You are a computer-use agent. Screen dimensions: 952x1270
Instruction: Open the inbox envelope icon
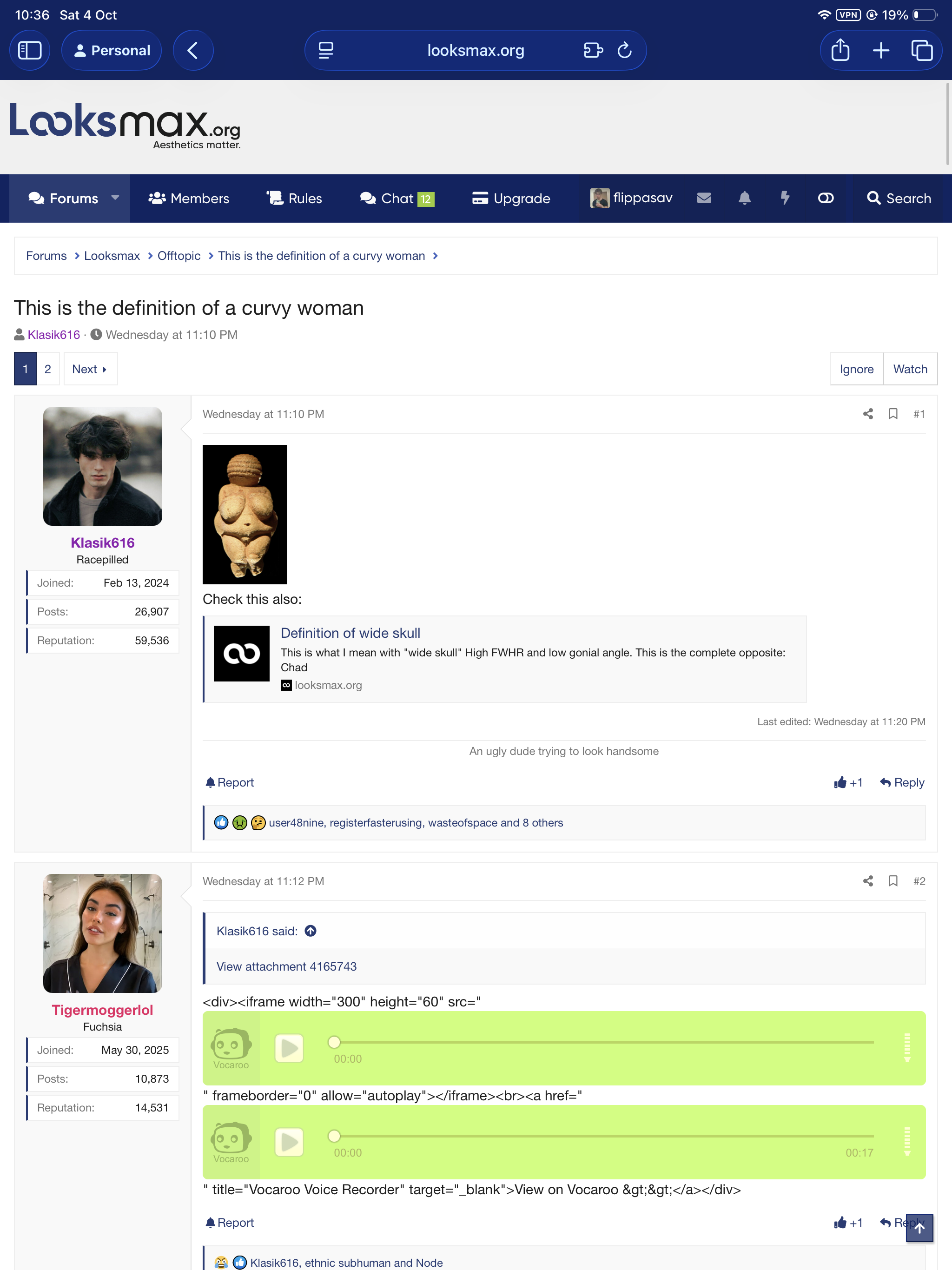(x=704, y=198)
